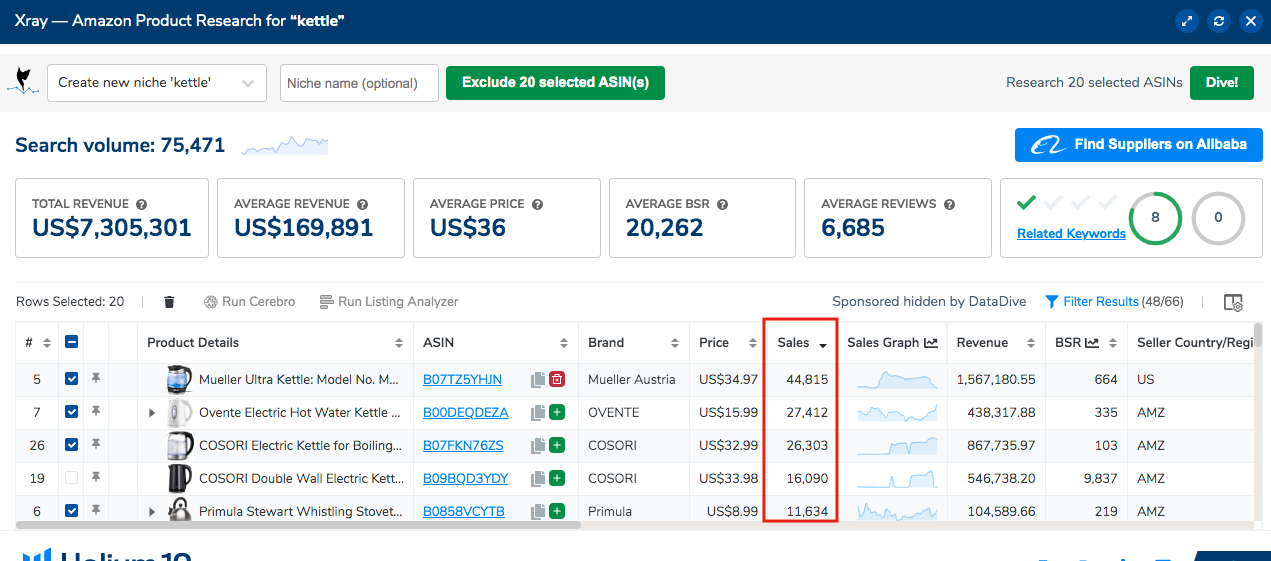Image resolution: width=1271 pixels, height=561 pixels.
Task: Click Total Revenue help icon
Action: [142, 204]
